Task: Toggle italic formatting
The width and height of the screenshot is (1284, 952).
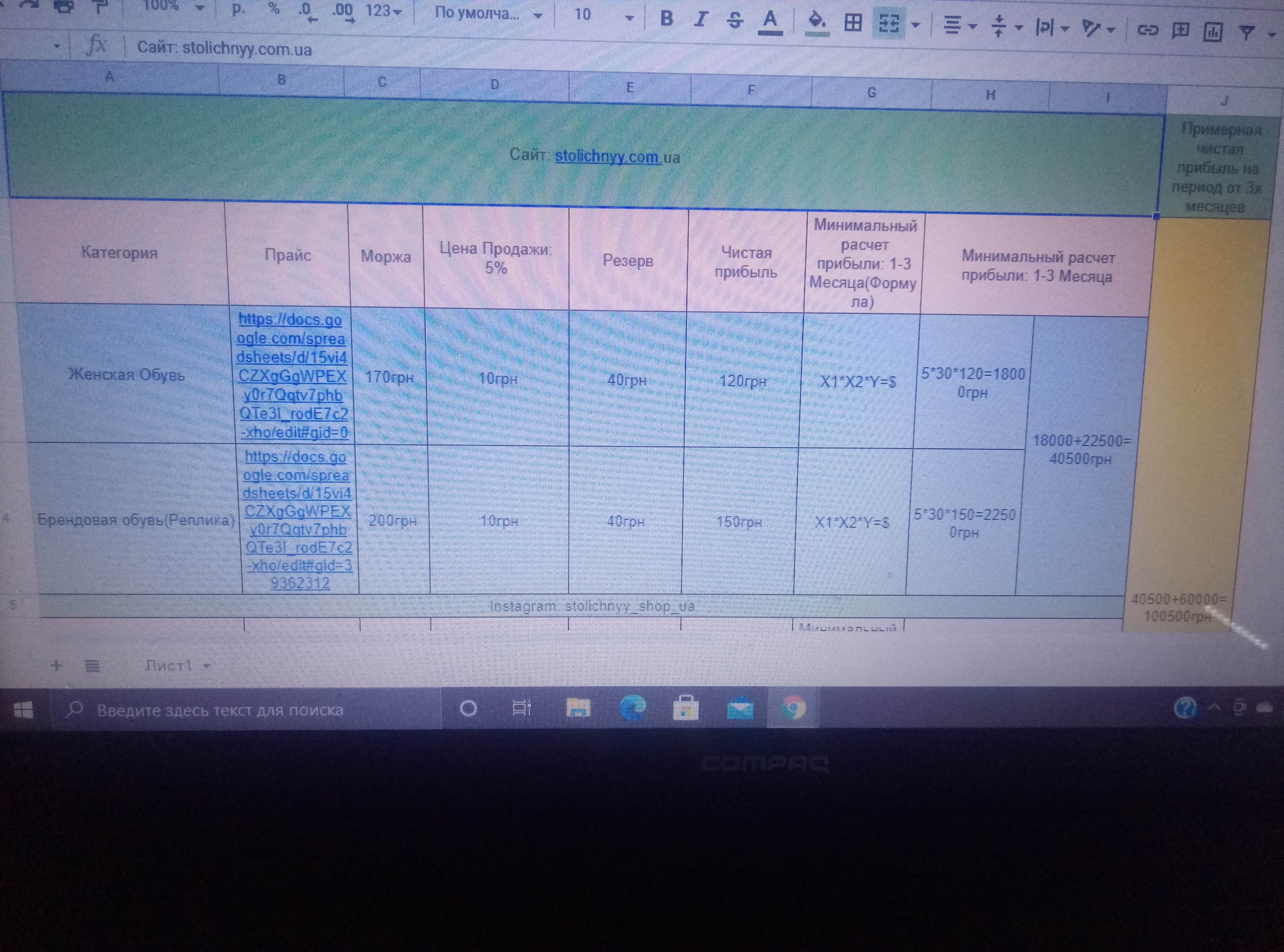Action: point(700,19)
